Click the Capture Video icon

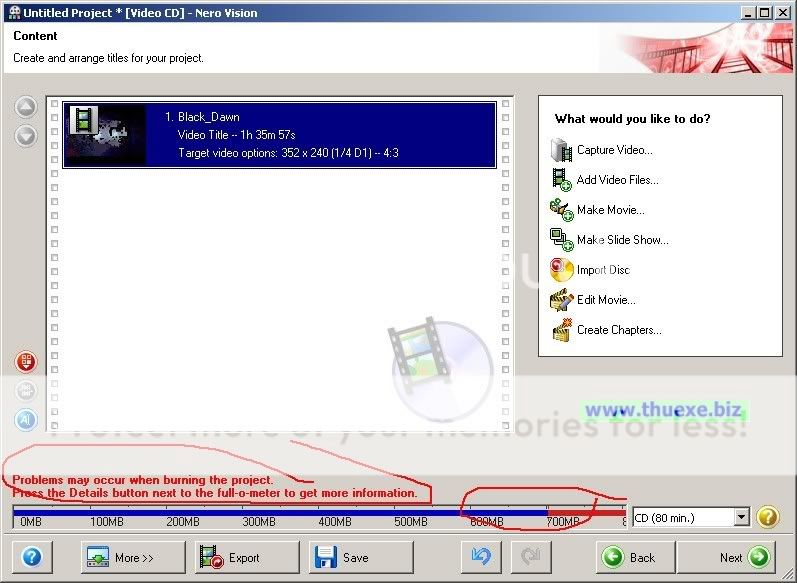(x=560, y=150)
